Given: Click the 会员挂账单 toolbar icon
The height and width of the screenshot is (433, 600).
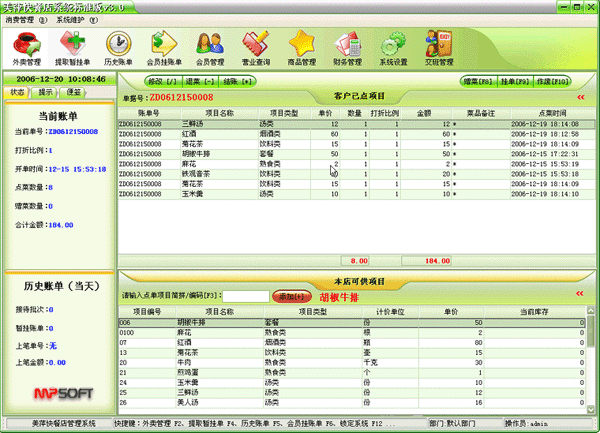Looking at the screenshot, I should point(164,45).
